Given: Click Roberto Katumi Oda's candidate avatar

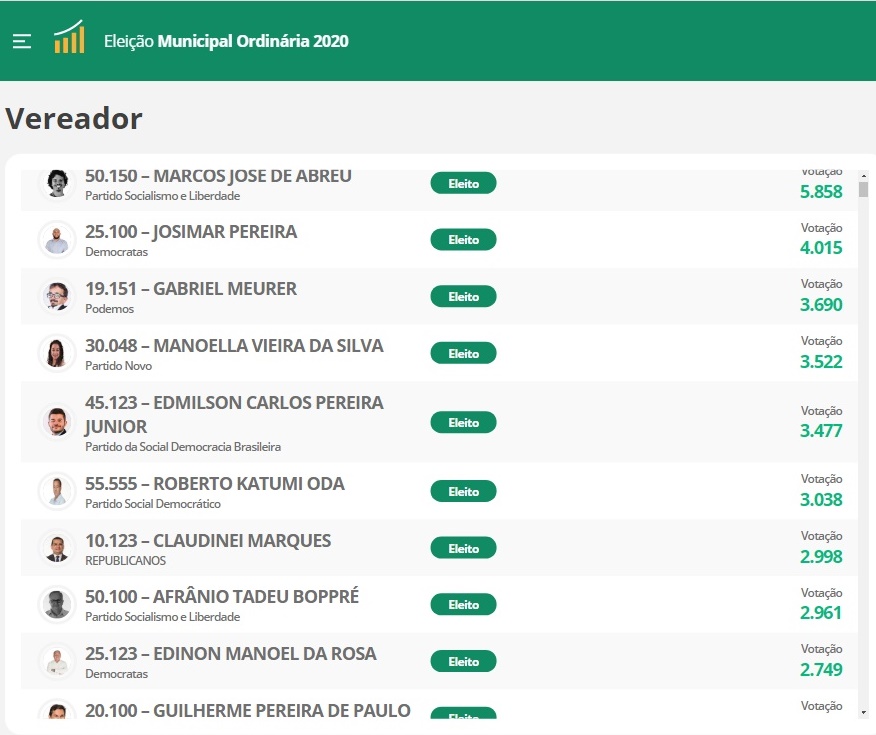Looking at the screenshot, I should coord(57,492).
